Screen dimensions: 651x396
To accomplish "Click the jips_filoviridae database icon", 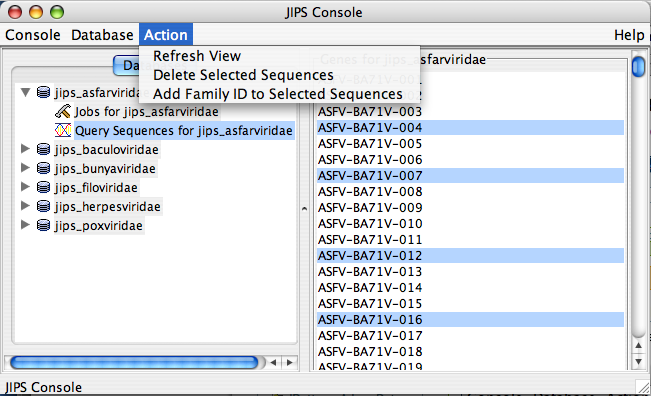I will (44, 187).
